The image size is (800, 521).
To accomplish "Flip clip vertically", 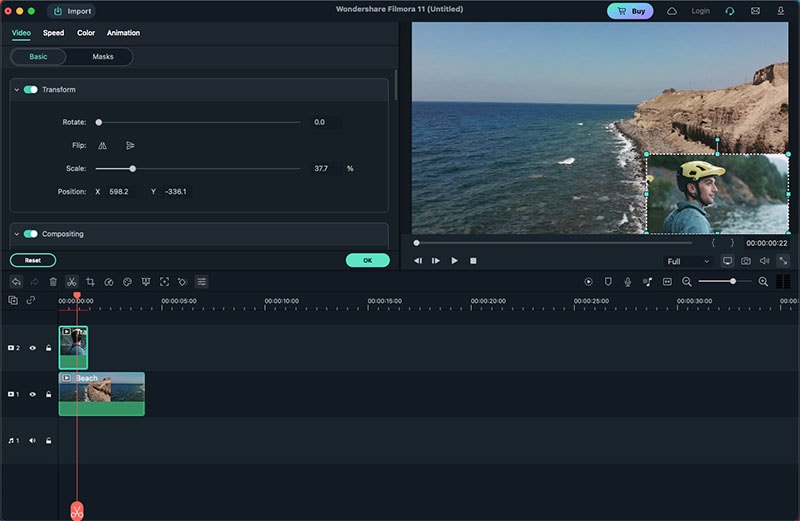I will [130, 145].
